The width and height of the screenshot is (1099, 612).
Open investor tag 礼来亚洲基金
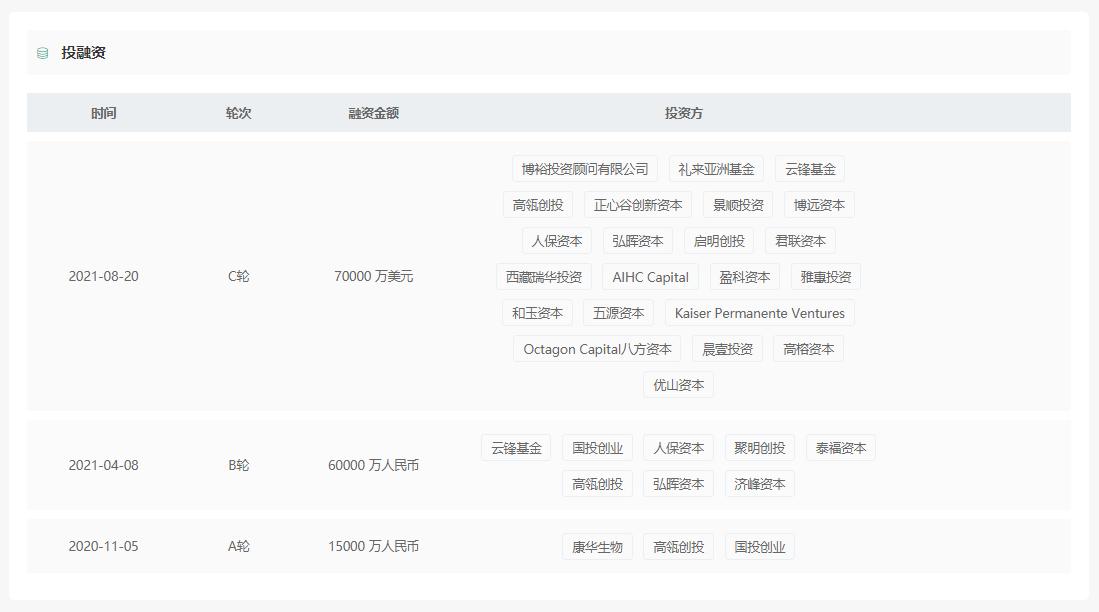point(716,169)
